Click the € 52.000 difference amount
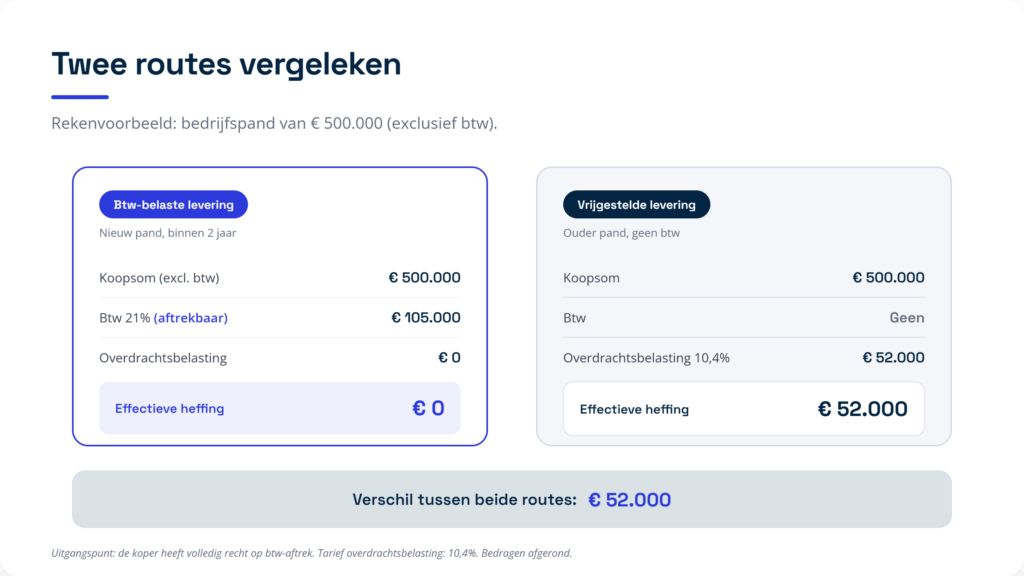 [629, 500]
